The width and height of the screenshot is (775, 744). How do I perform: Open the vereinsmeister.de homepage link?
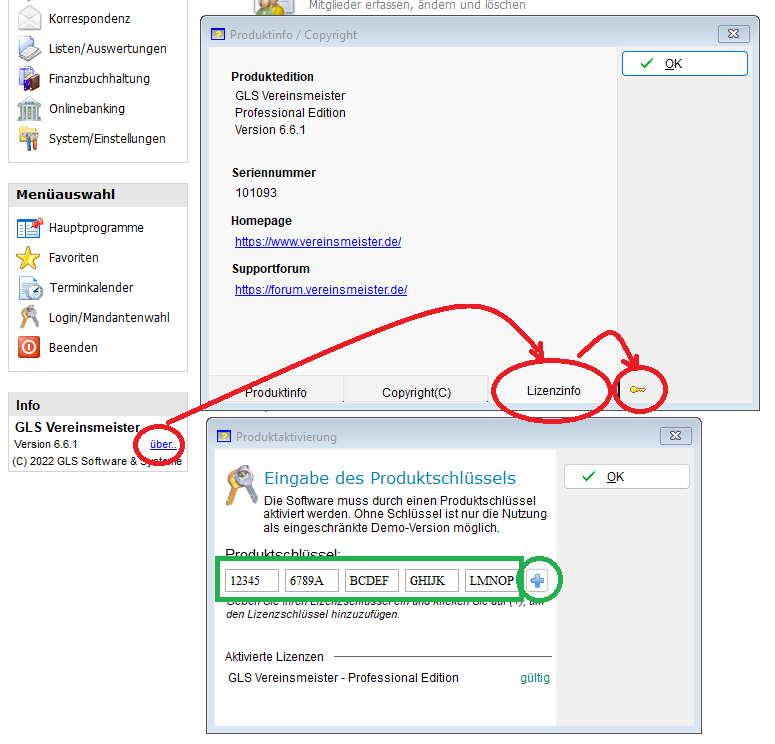318,242
